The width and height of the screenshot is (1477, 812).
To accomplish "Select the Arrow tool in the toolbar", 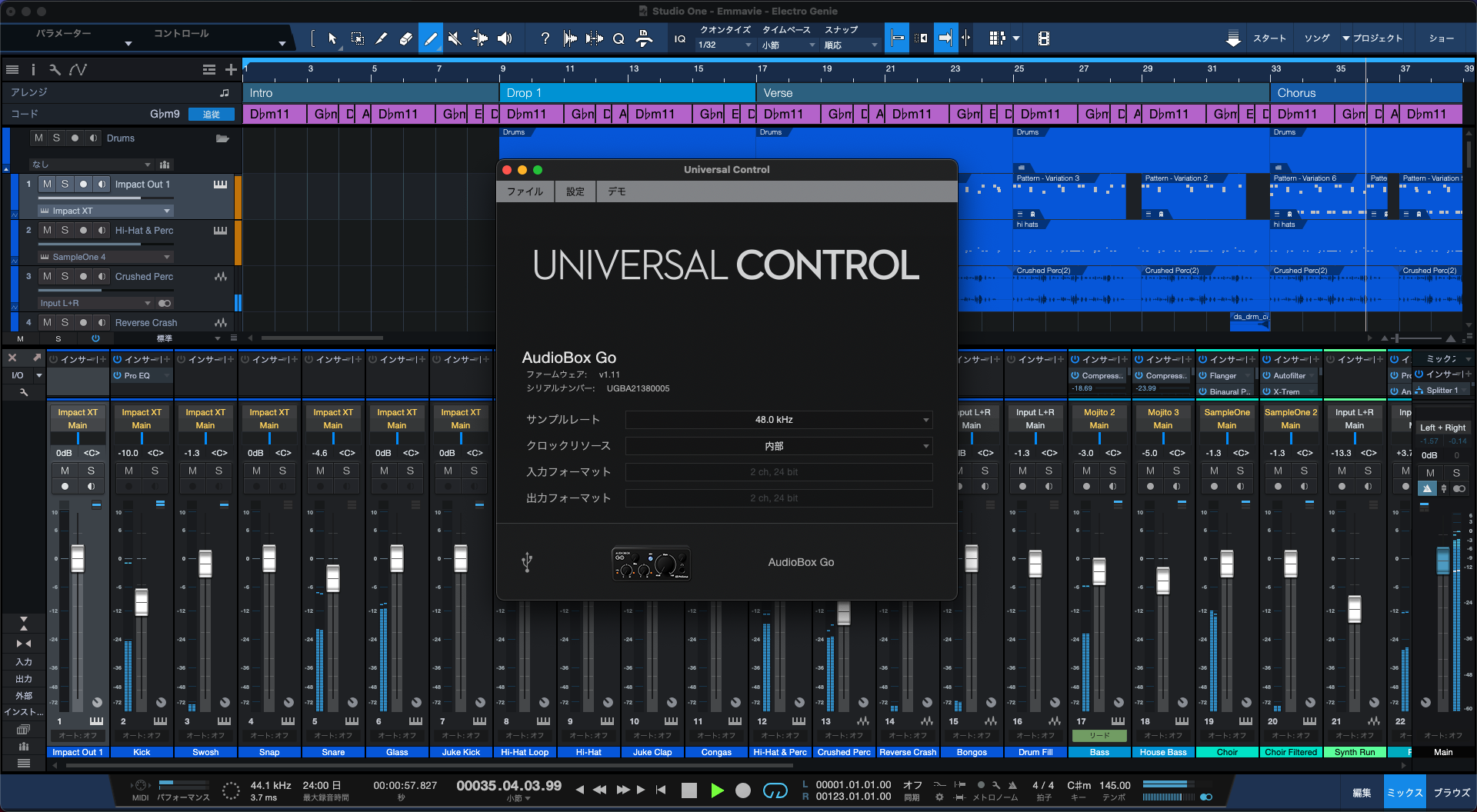I will (332, 38).
